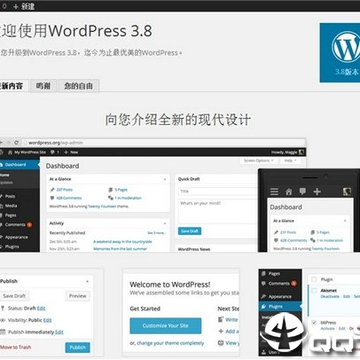Open the hamburger menu on the phone mockup
This screenshot has height=360, width=360.
point(274,192)
